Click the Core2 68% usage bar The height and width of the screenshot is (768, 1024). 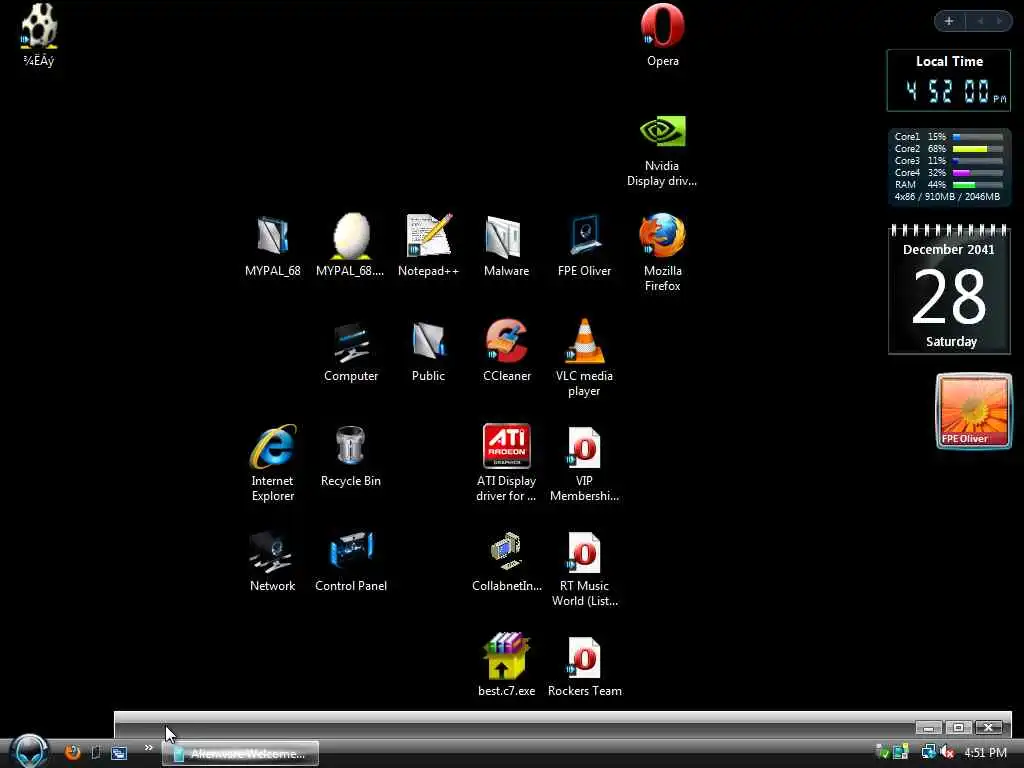978,149
